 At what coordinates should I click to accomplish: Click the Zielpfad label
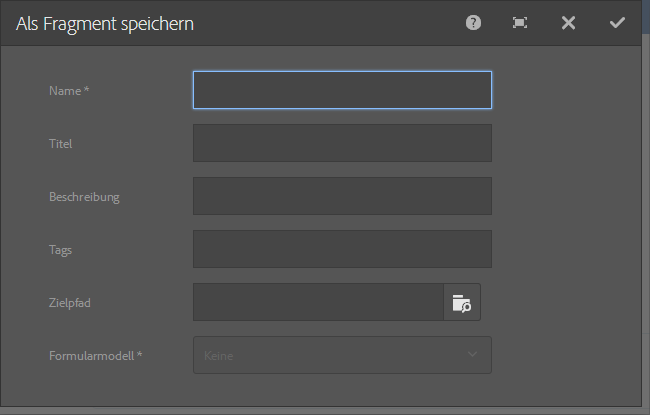(x=70, y=303)
